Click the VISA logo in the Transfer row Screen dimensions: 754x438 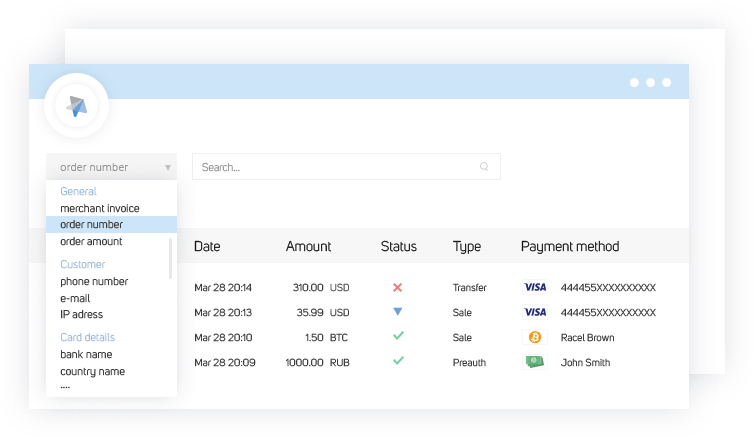pos(535,288)
